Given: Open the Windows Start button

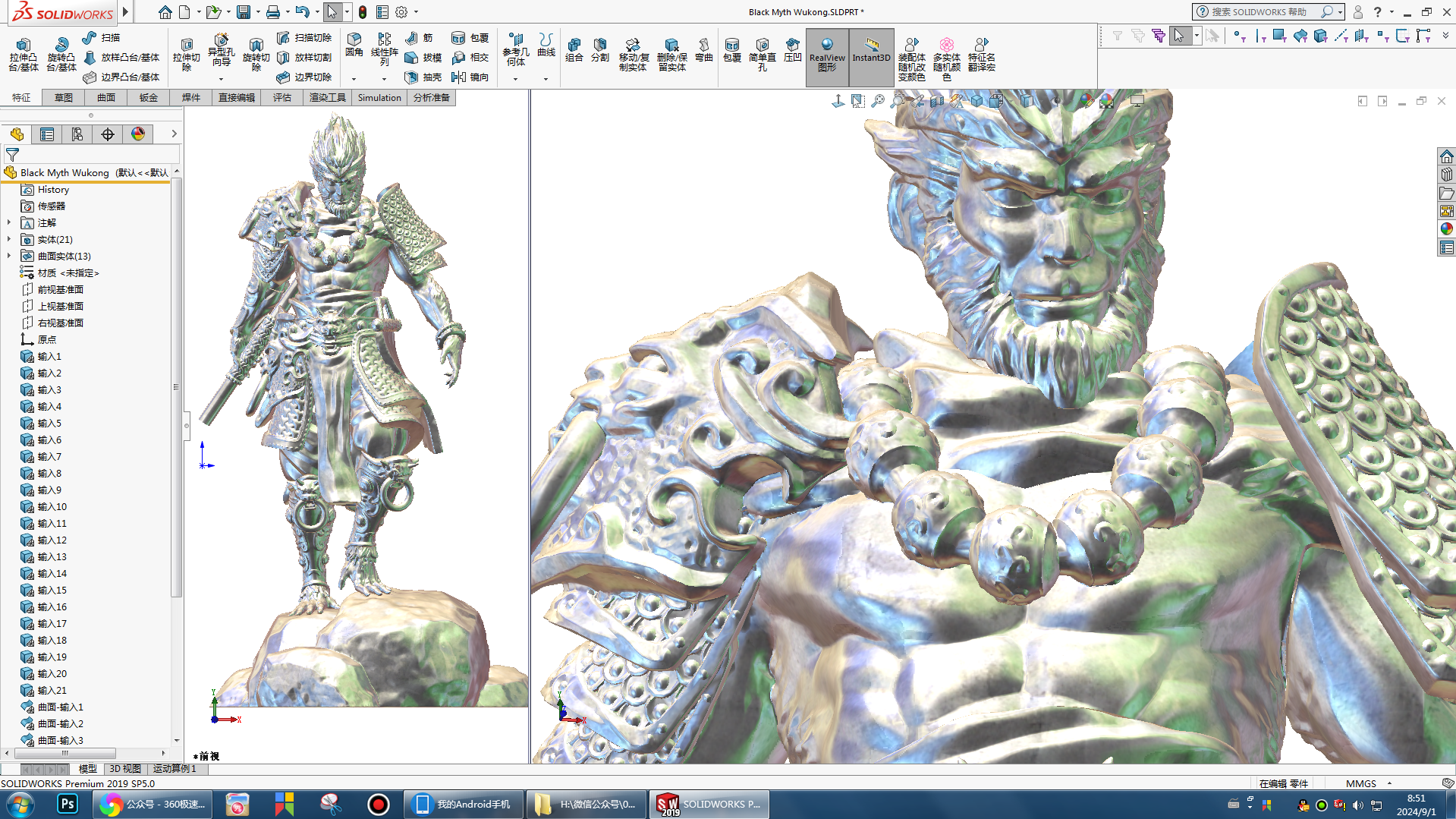Looking at the screenshot, I should pyautogui.click(x=20, y=804).
